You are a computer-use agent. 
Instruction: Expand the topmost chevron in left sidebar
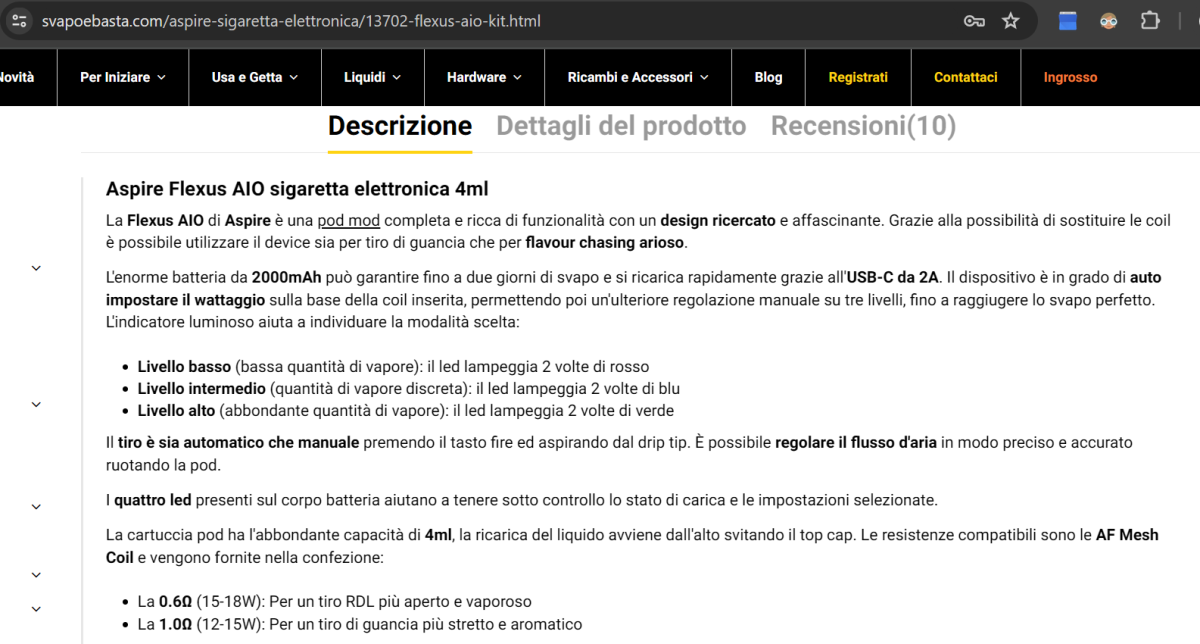36,268
